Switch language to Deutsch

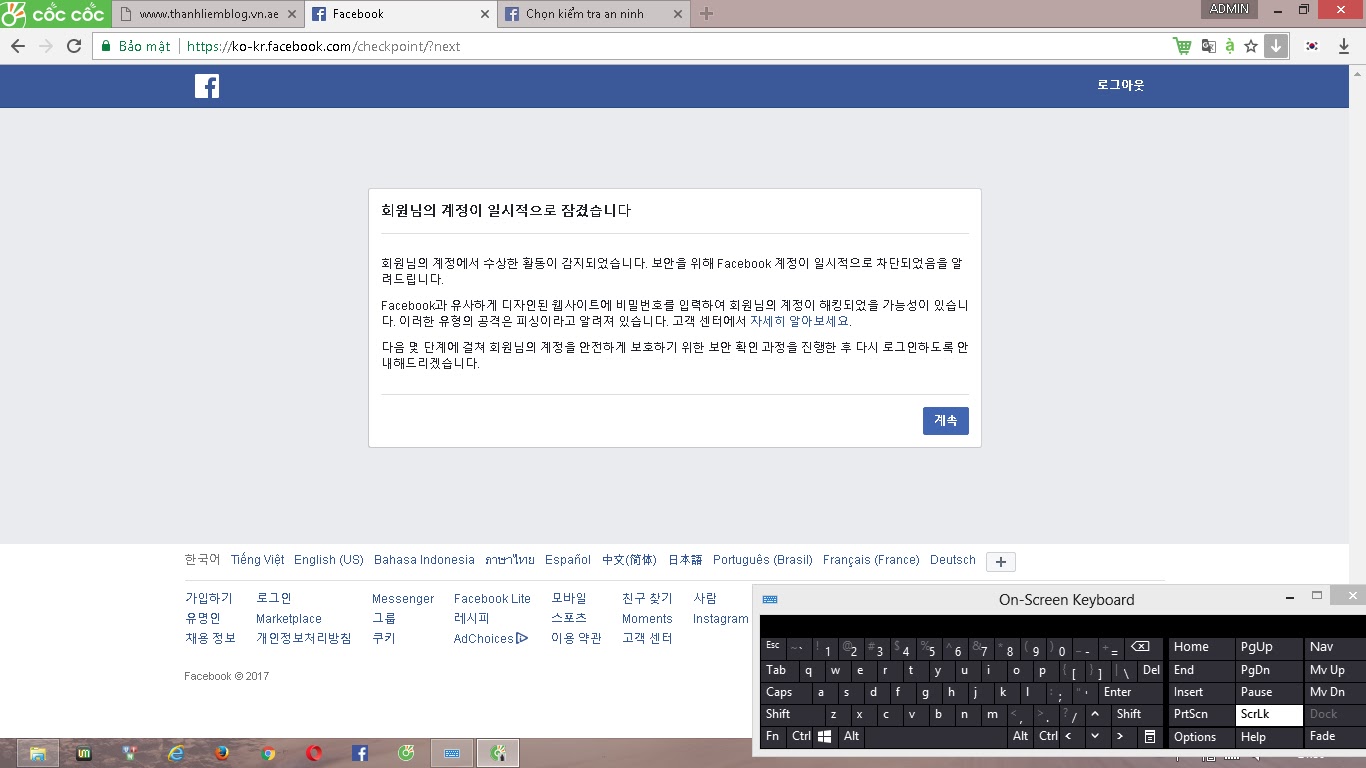point(953,560)
